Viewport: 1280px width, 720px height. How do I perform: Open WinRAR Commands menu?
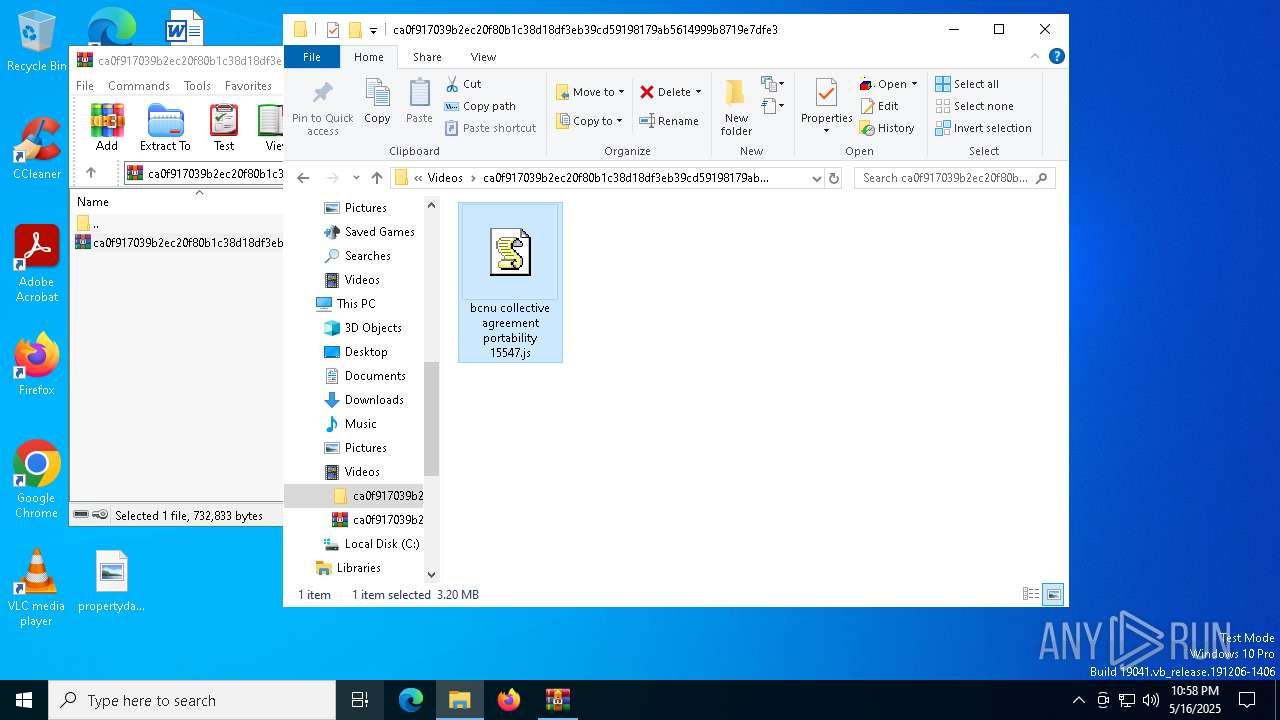tap(139, 86)
